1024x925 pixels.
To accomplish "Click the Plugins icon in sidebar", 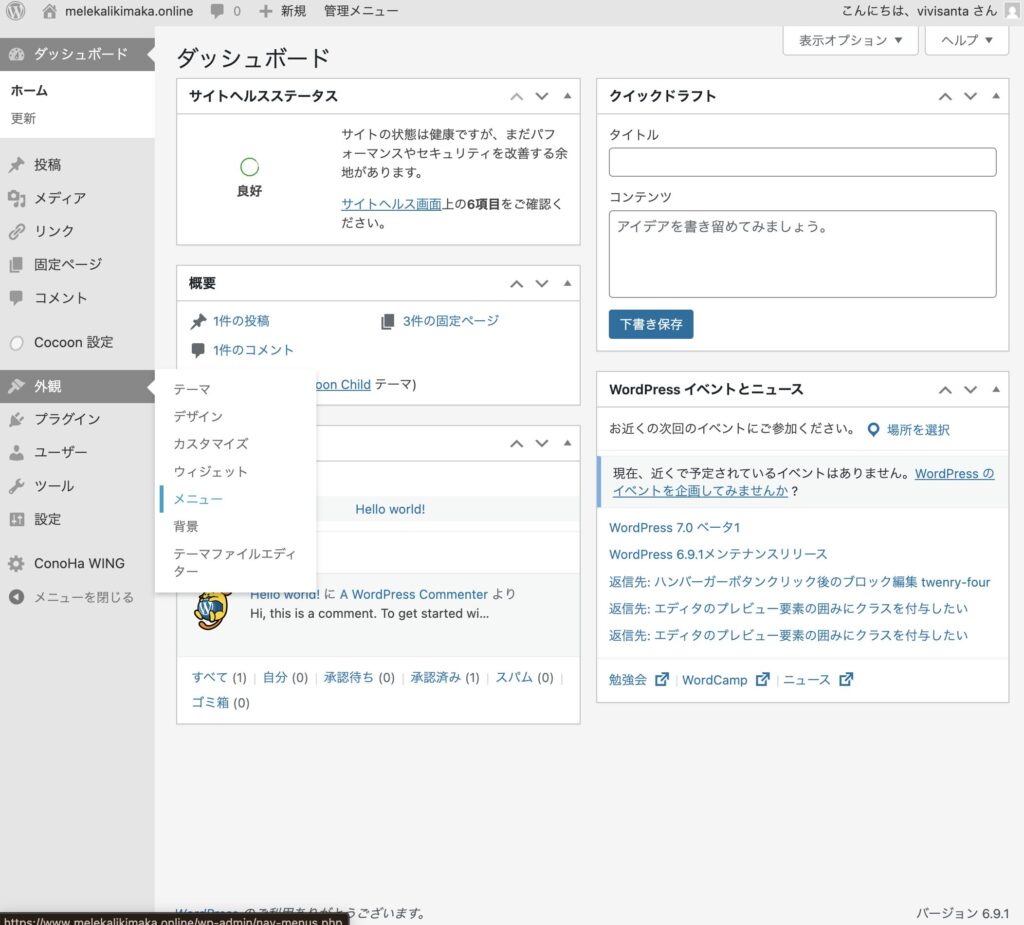I will click(16, 419).
